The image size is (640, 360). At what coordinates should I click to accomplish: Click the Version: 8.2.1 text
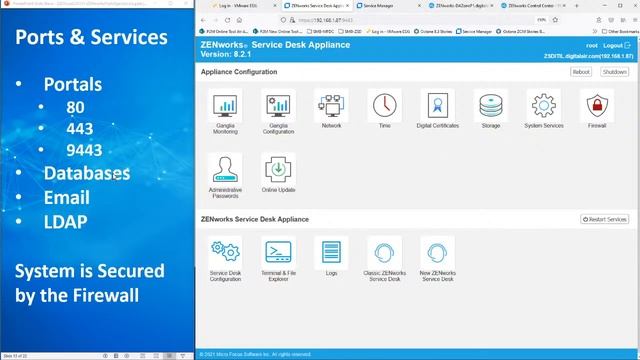tap(226, 54)
